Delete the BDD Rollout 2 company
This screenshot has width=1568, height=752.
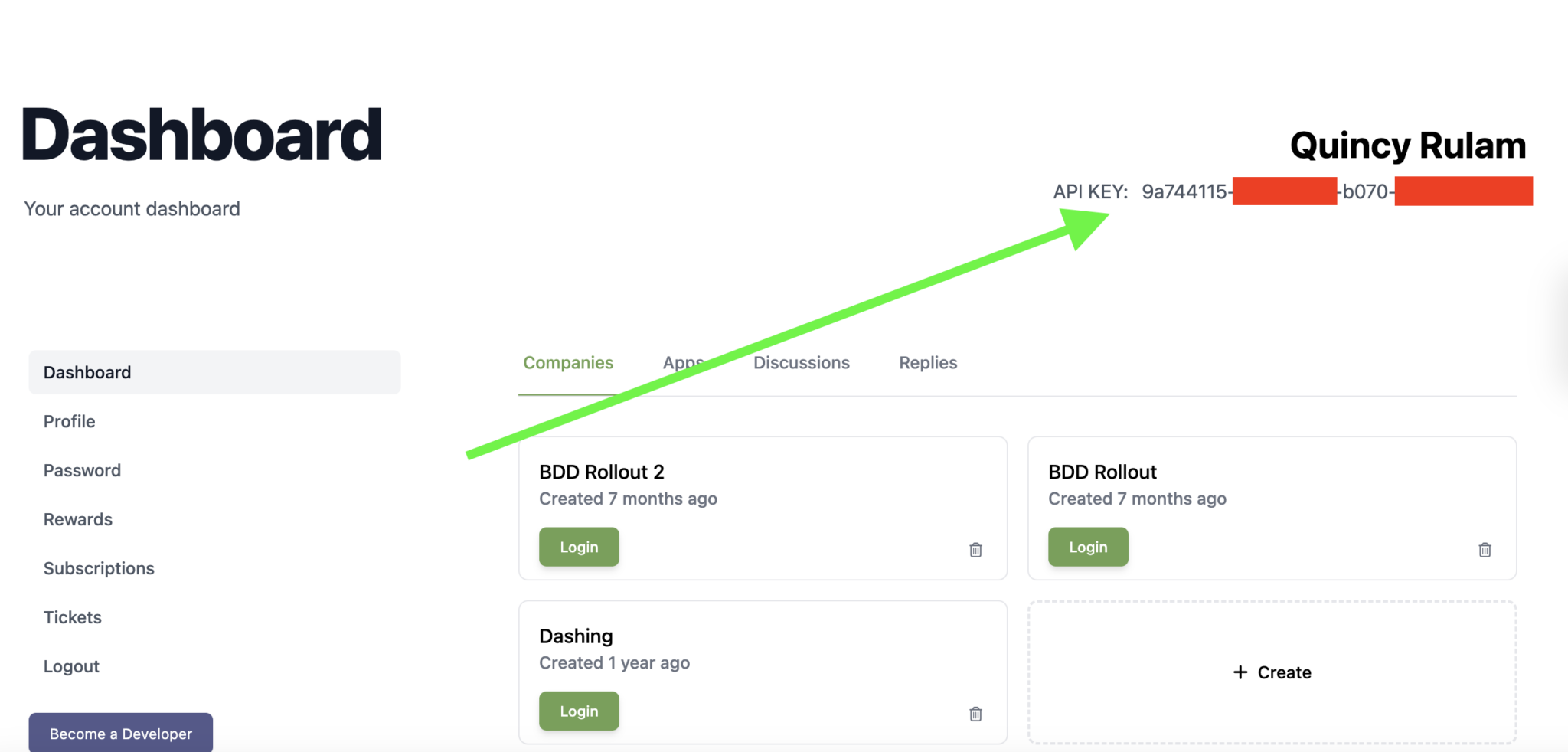(975, 550)
